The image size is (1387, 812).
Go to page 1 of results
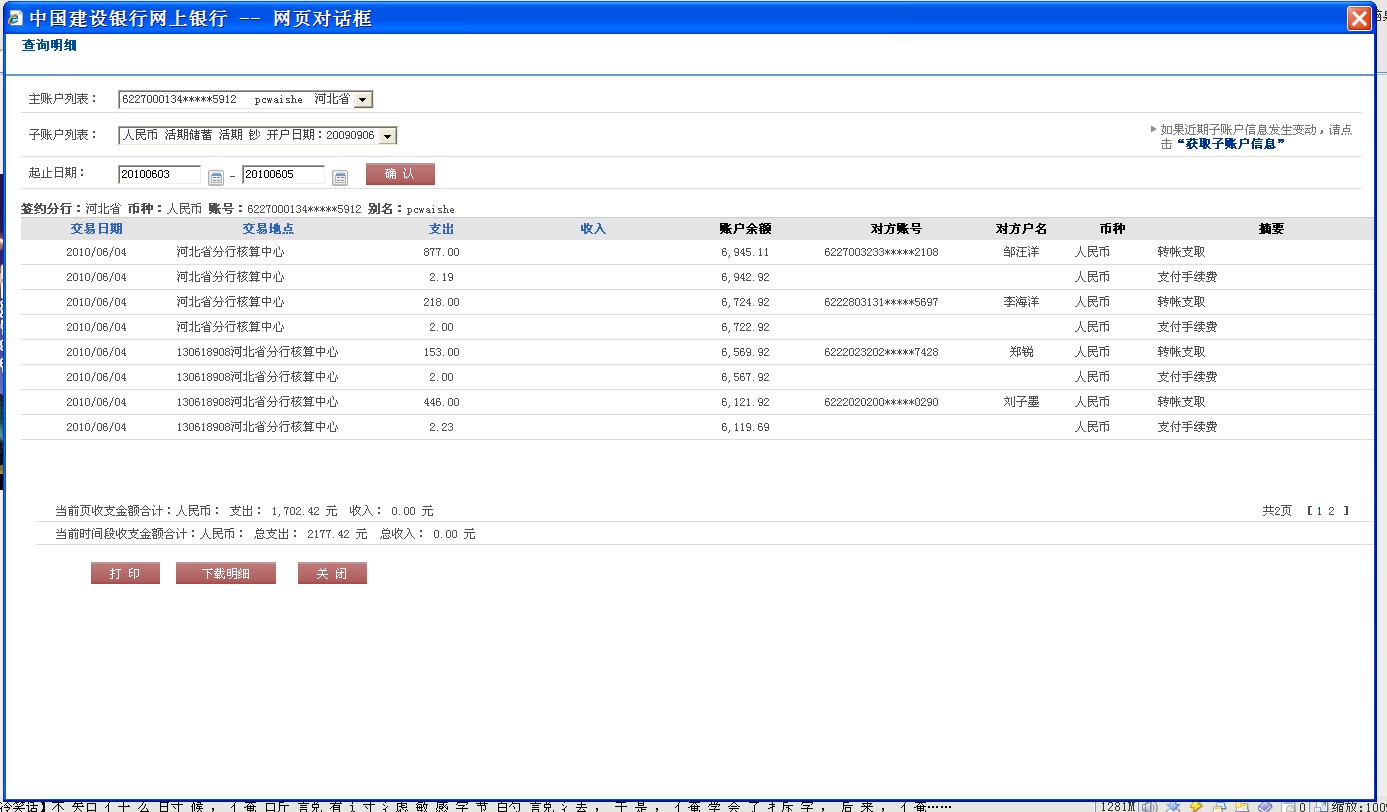point(1319,511)
